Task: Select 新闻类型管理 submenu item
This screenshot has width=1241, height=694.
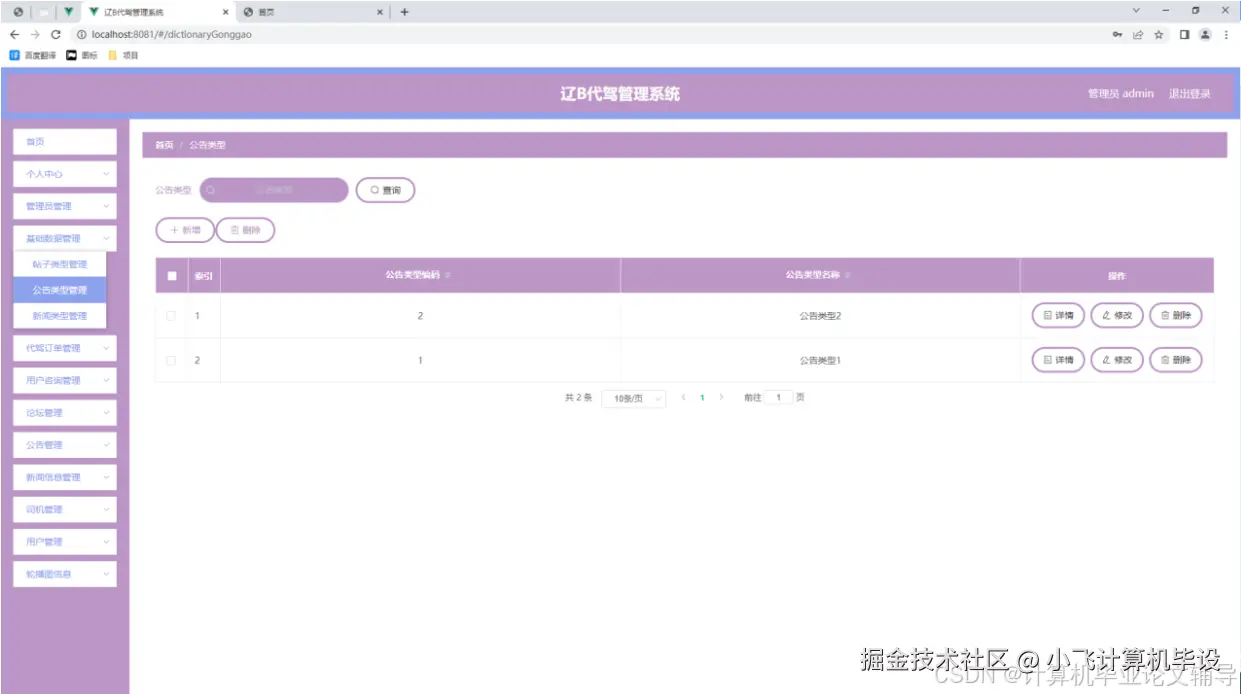Action: pyautogui.click(x=60, y=316)
